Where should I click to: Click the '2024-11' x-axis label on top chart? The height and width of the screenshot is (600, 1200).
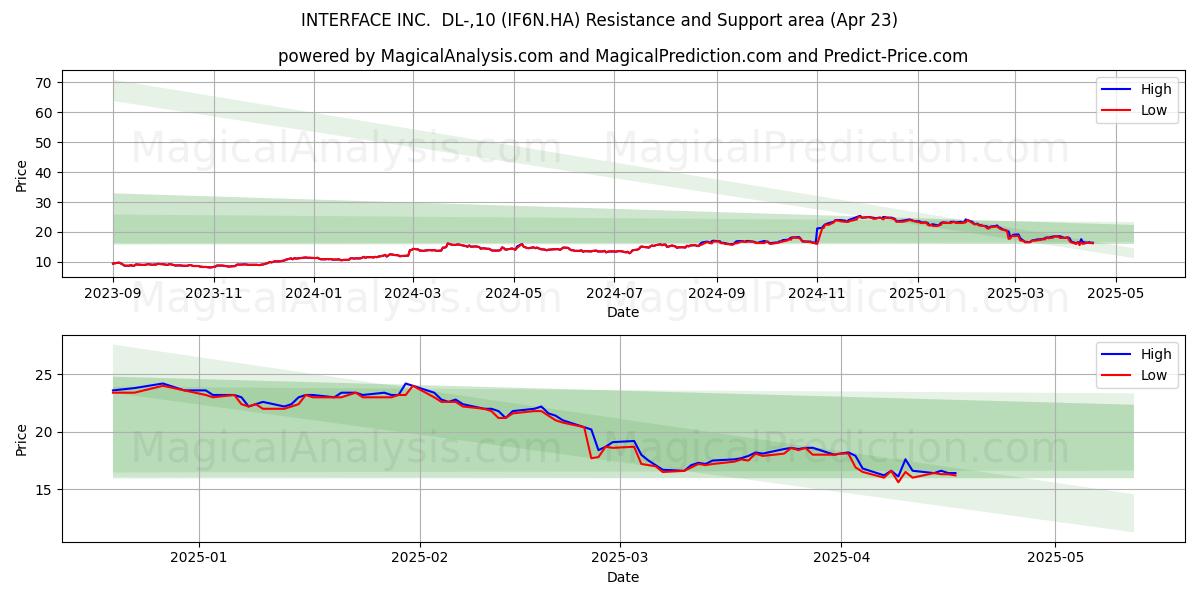817,293
